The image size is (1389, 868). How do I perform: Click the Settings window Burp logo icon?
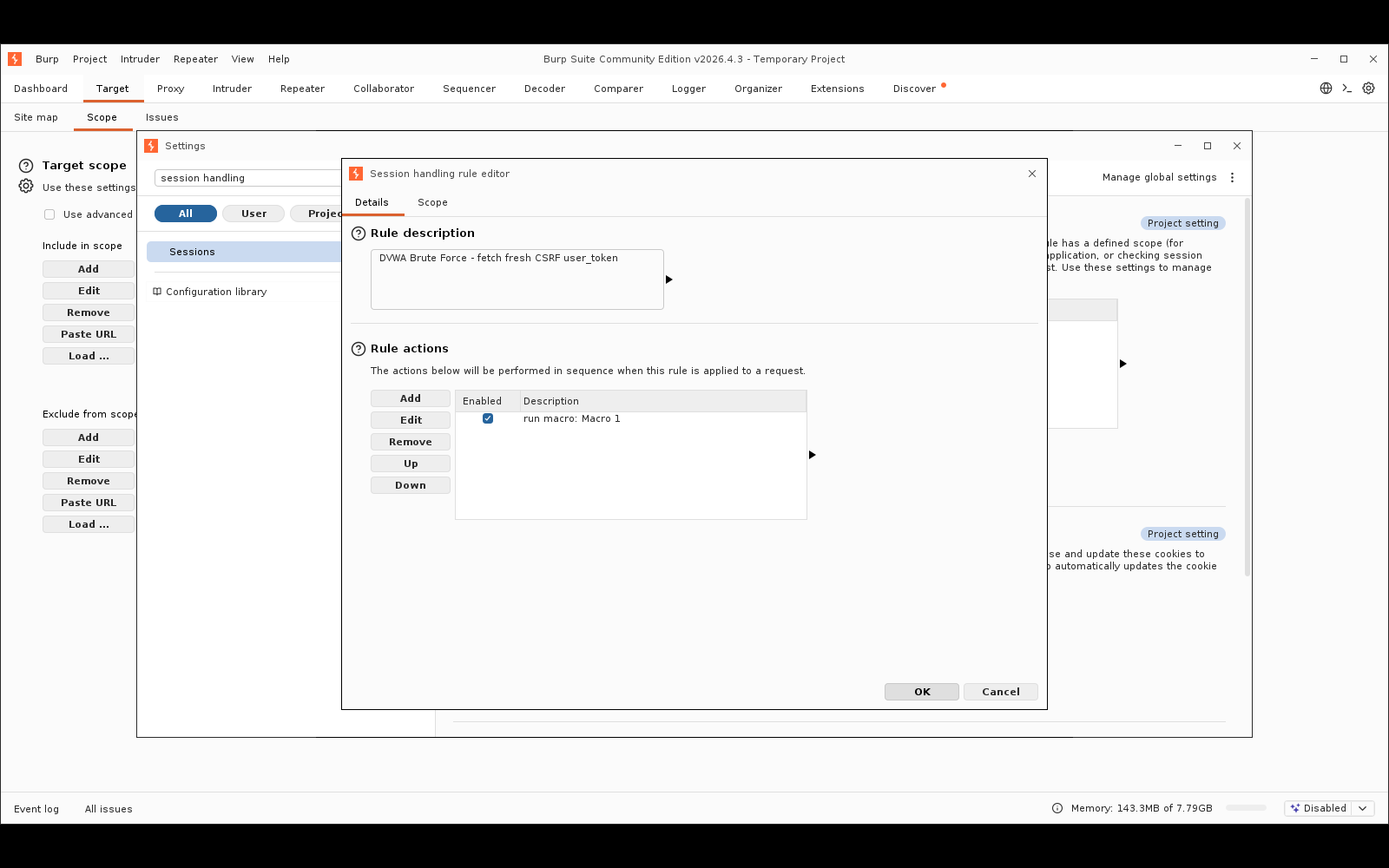[151, 146]
